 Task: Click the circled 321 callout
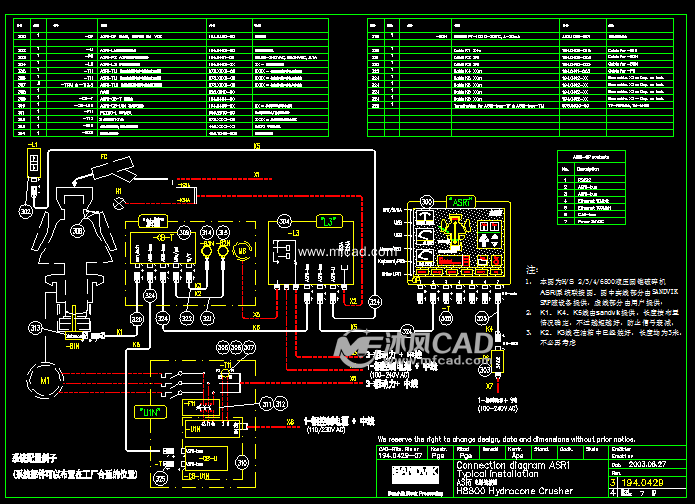[x=207, y=318]
